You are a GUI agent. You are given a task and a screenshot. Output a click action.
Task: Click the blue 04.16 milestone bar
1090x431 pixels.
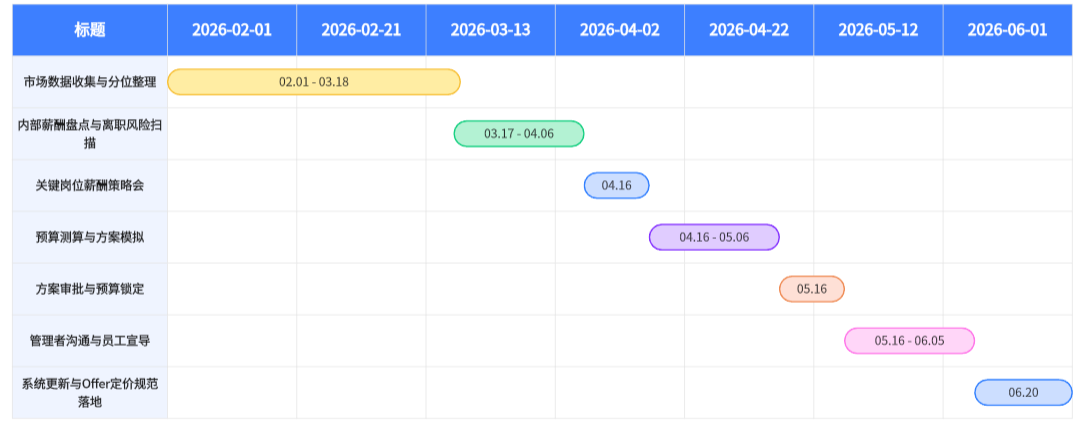617,186
